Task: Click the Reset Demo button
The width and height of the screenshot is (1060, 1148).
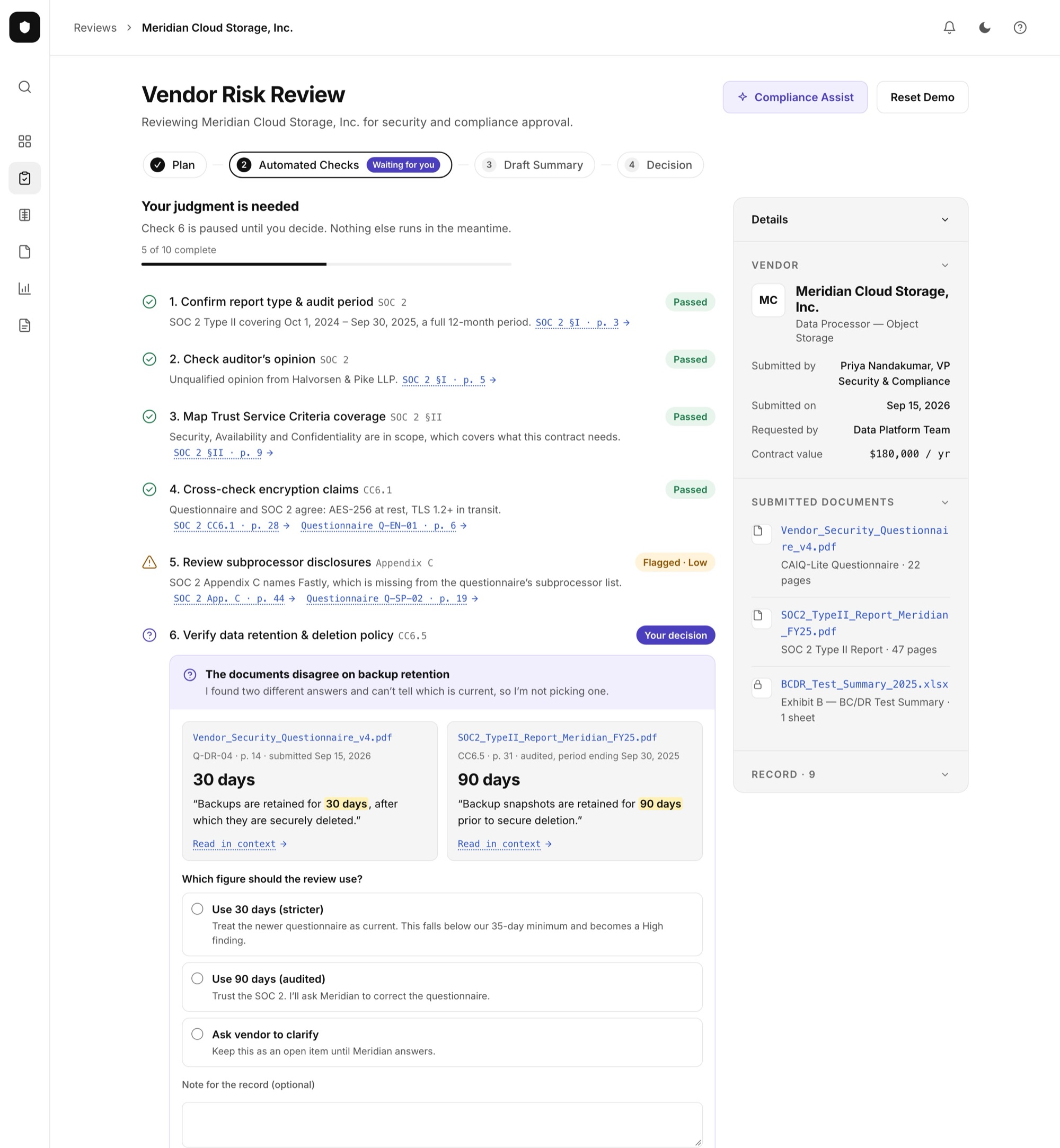Action: [922, 97]
